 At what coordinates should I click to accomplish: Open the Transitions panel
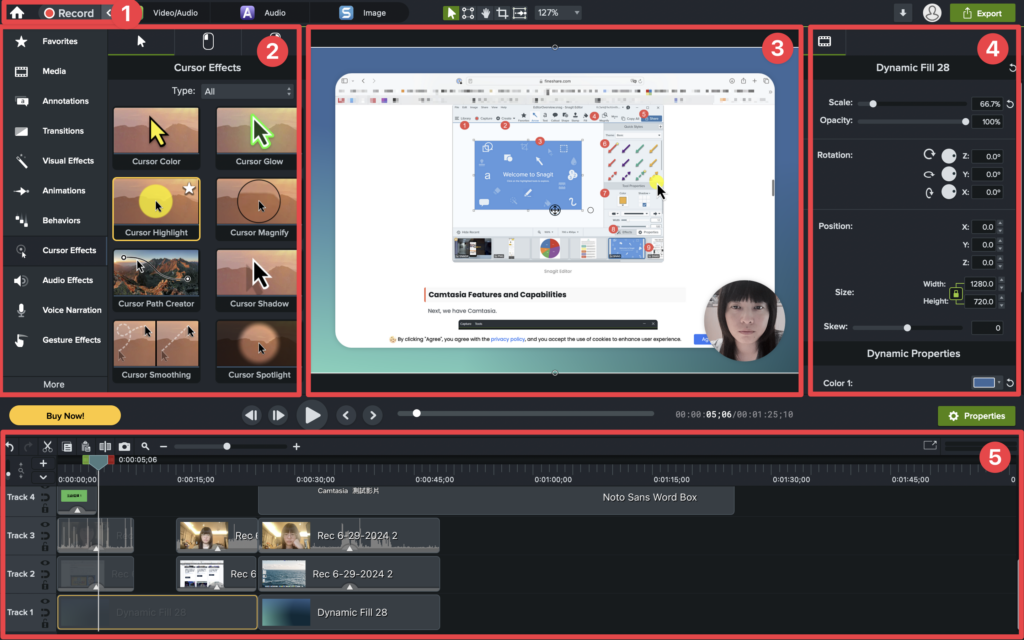point(55,131)
